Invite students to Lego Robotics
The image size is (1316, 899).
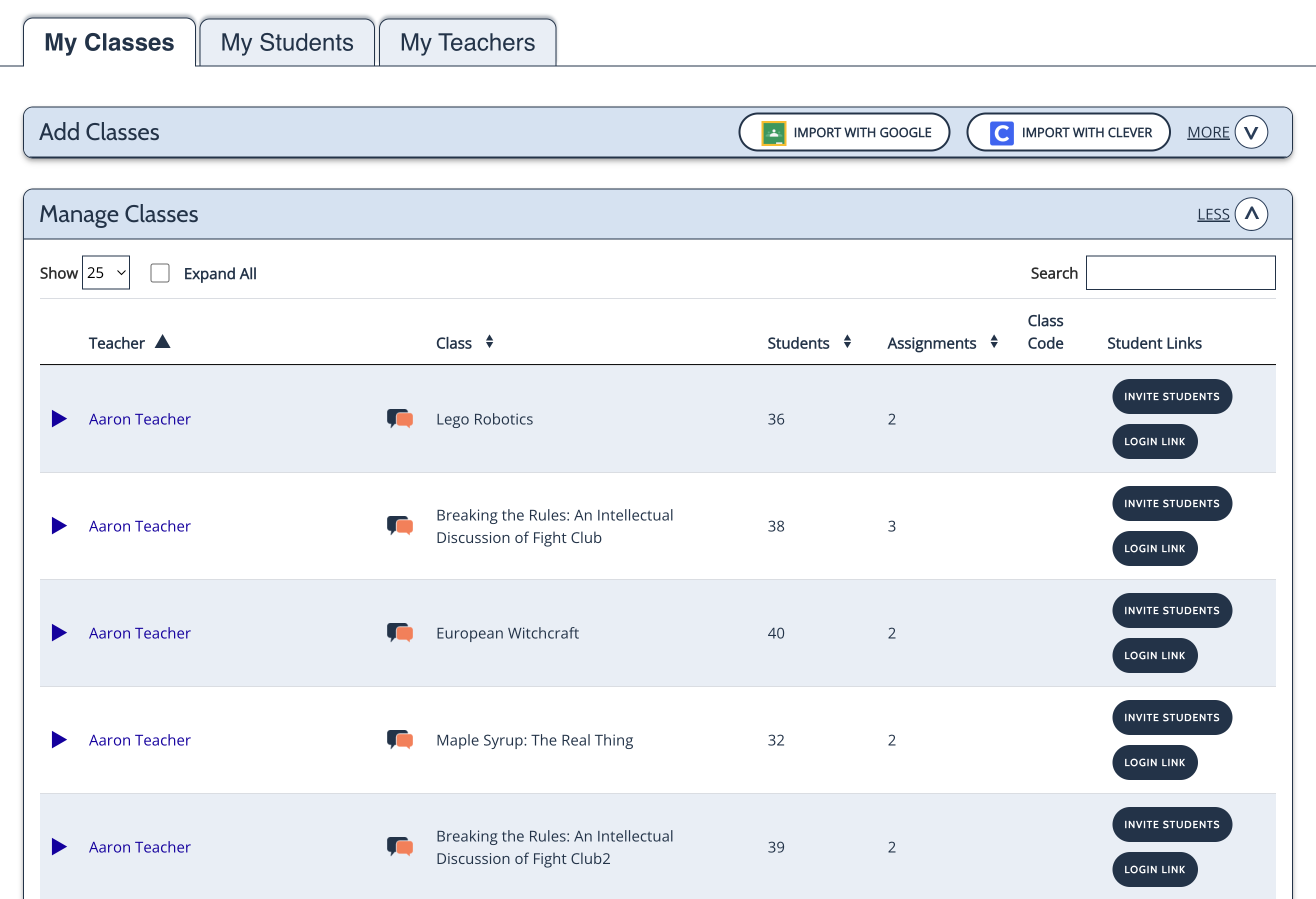tap(1171, 396)
